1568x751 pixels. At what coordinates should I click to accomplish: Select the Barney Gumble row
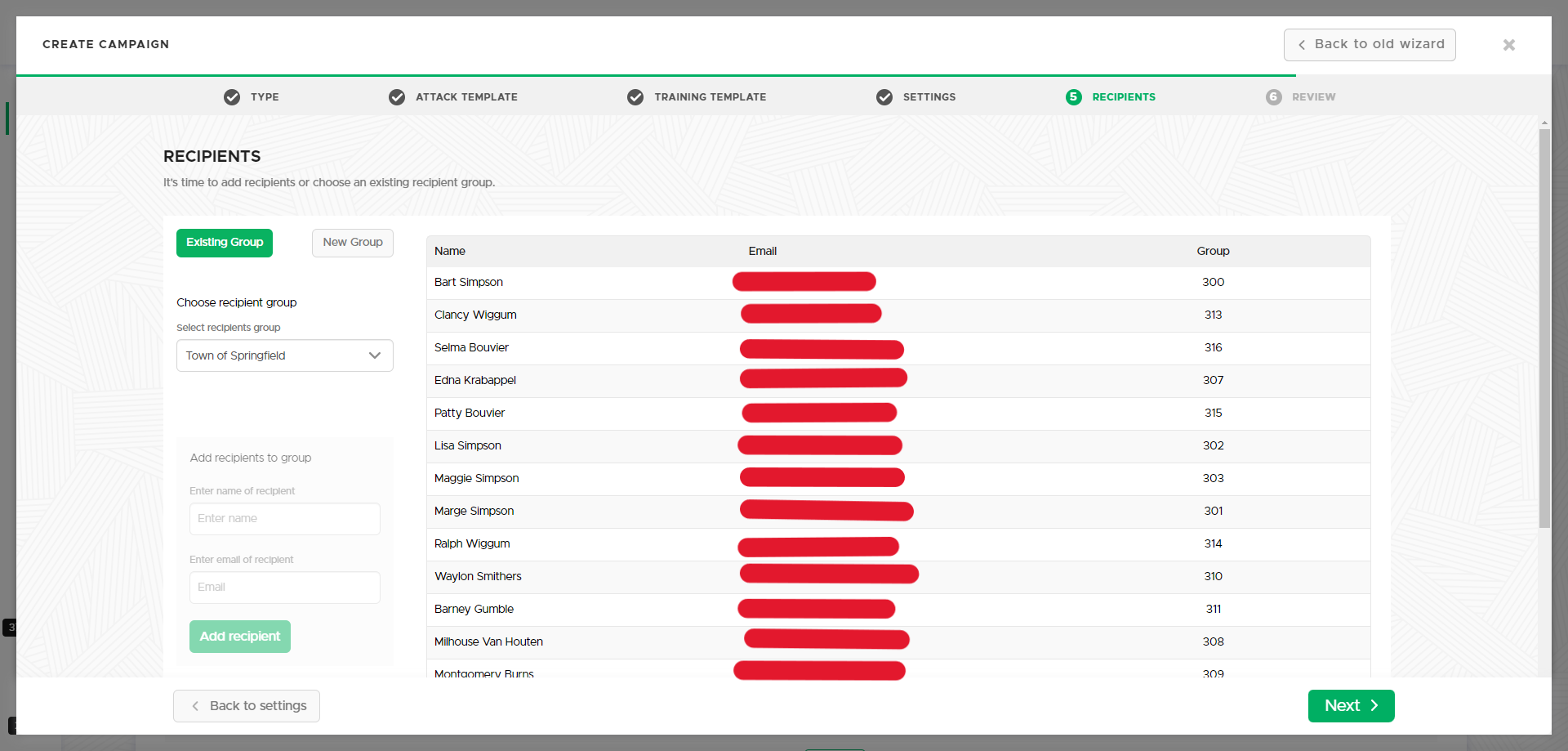pyautogui.click(x=898, y=610)
